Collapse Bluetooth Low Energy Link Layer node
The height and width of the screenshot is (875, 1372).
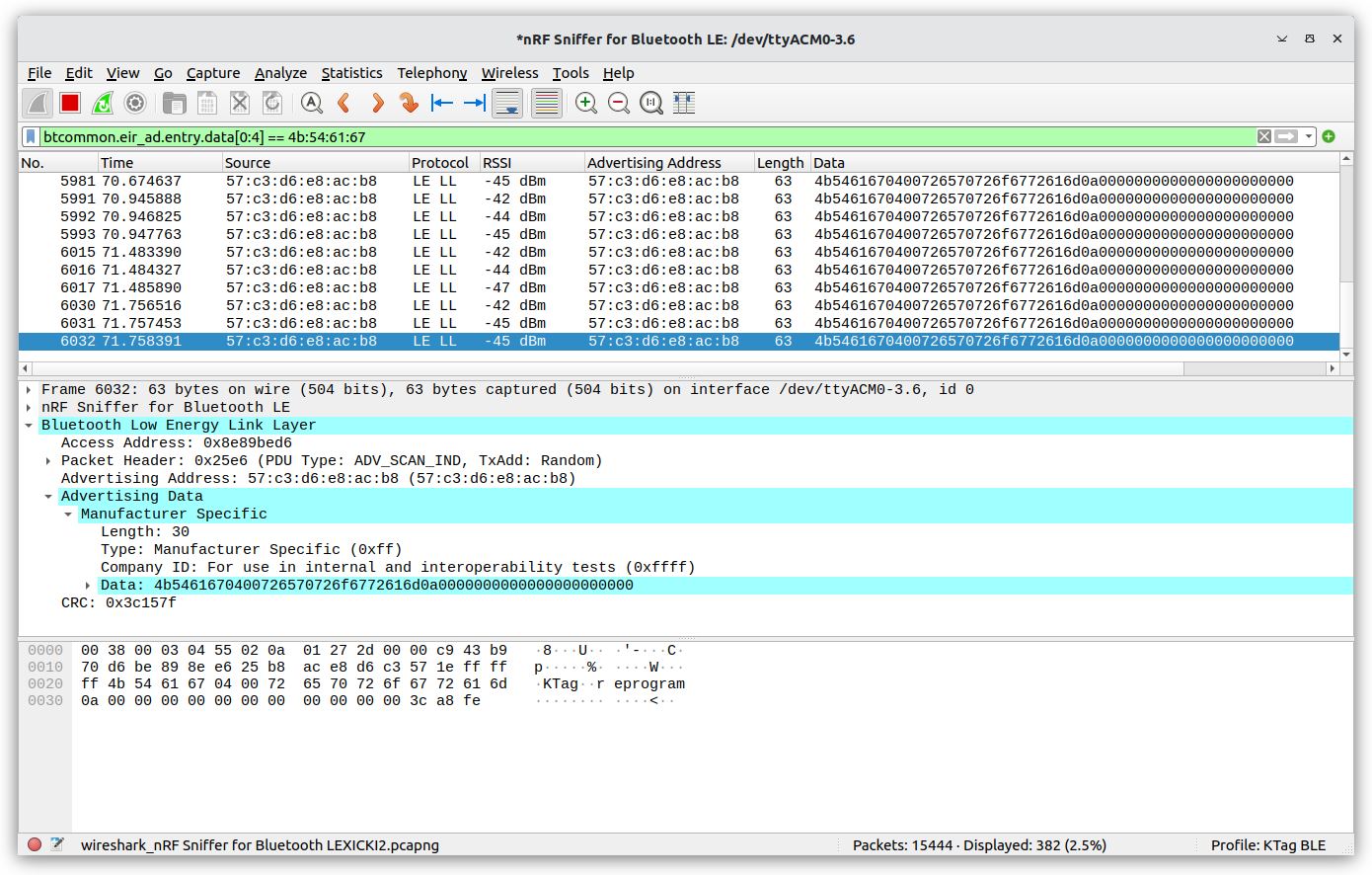[x=29, y=426]
